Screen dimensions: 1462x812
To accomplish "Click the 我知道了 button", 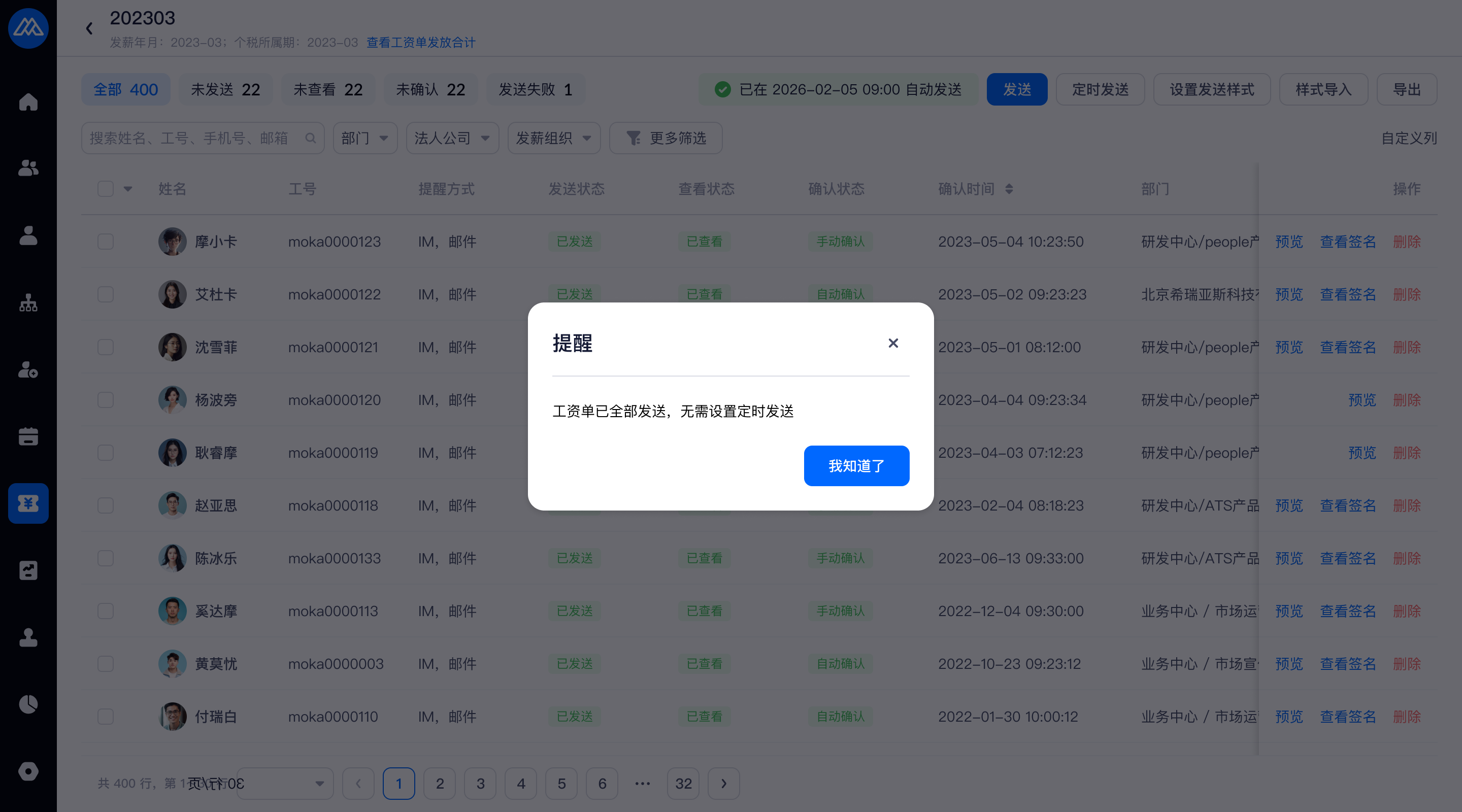I will coord(856,466).
